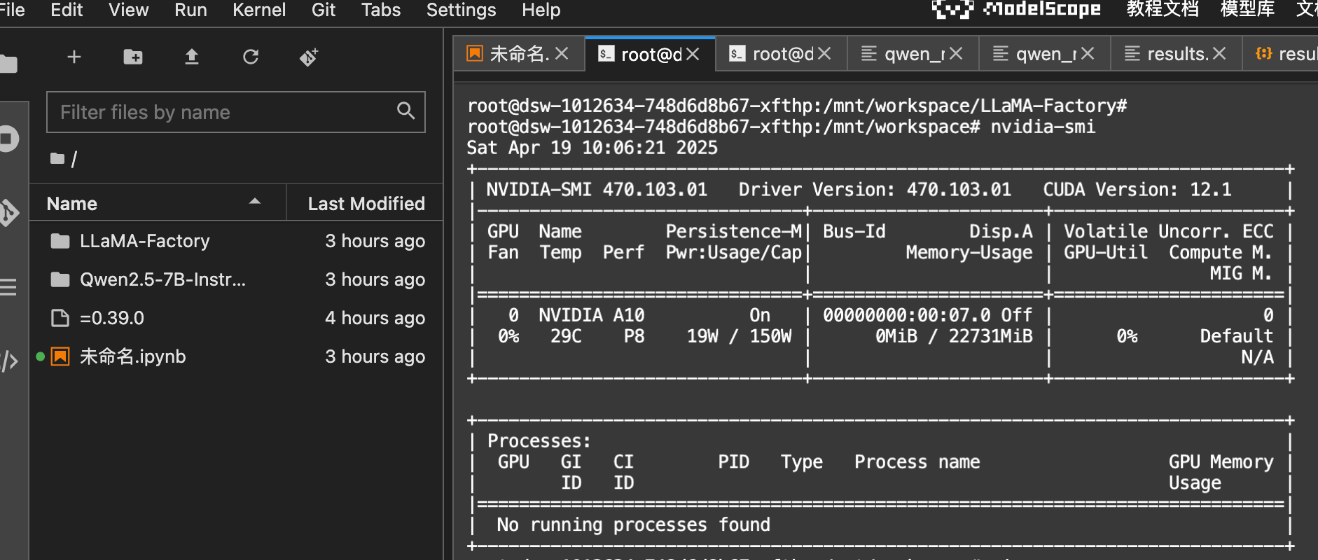Screen dimensions: 1318x560
Task: Close the first qwen_r tab
Action: pos(956,54)
